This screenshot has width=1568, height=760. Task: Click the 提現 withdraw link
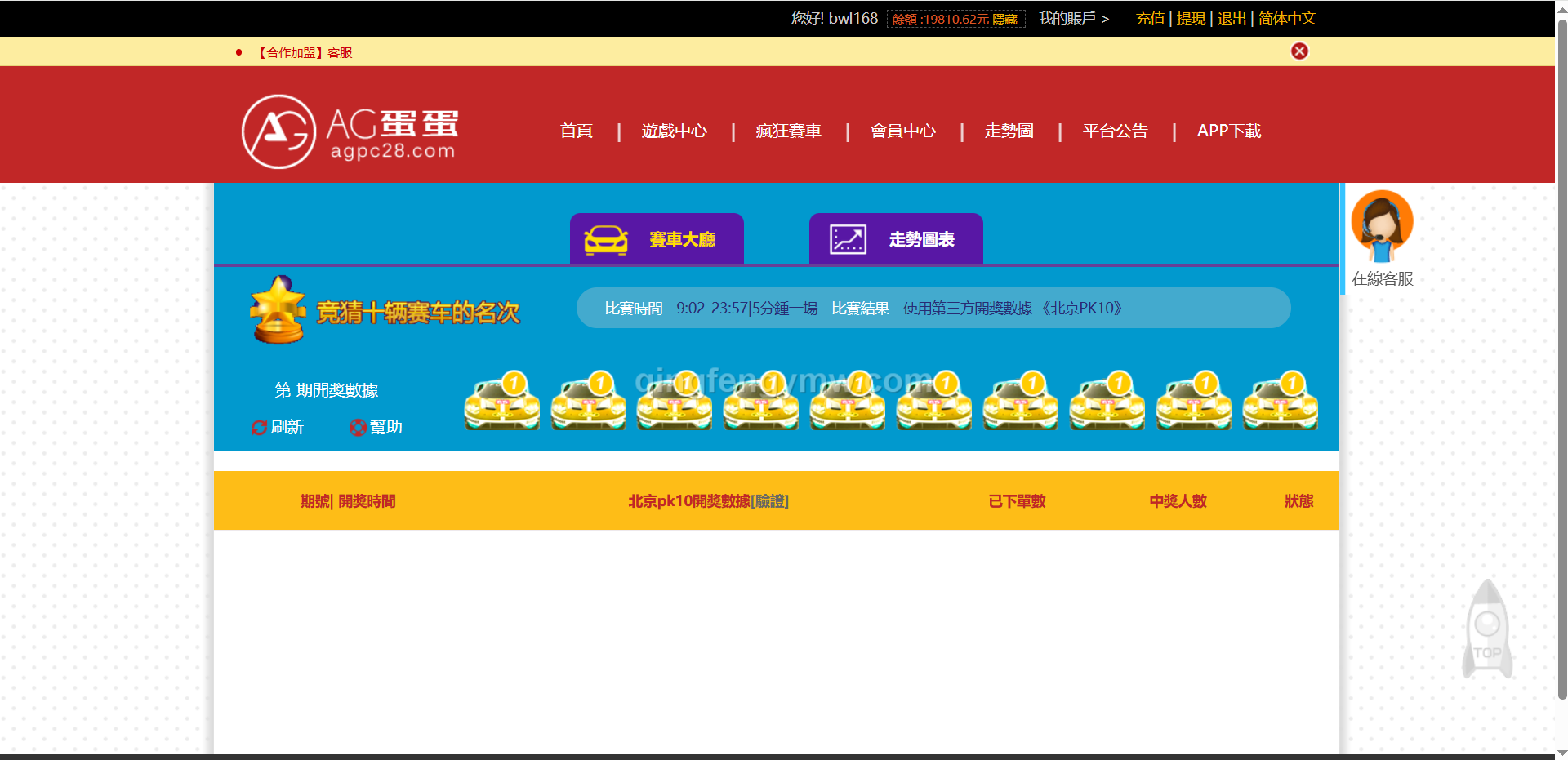coord(1191,19)
